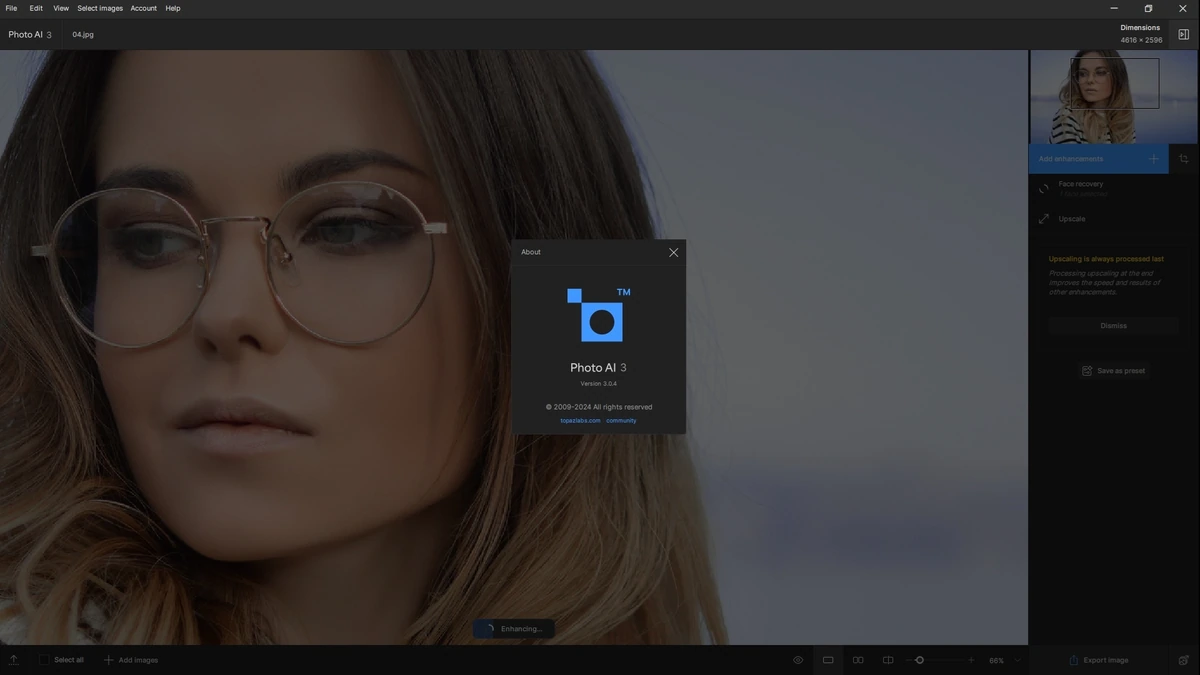Image resolution: width=1200 pixels, height=675 pixels.
Task: Tick the Select all checkbox
Action: point(44,660)
